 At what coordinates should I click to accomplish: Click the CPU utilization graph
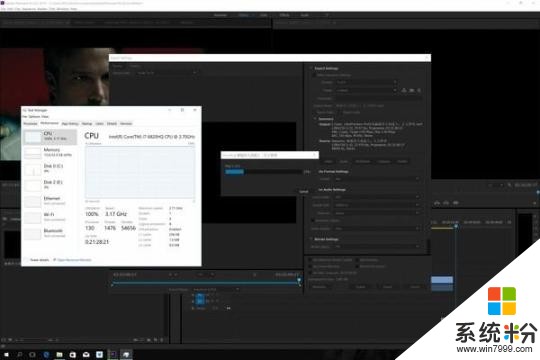(140, 172)
